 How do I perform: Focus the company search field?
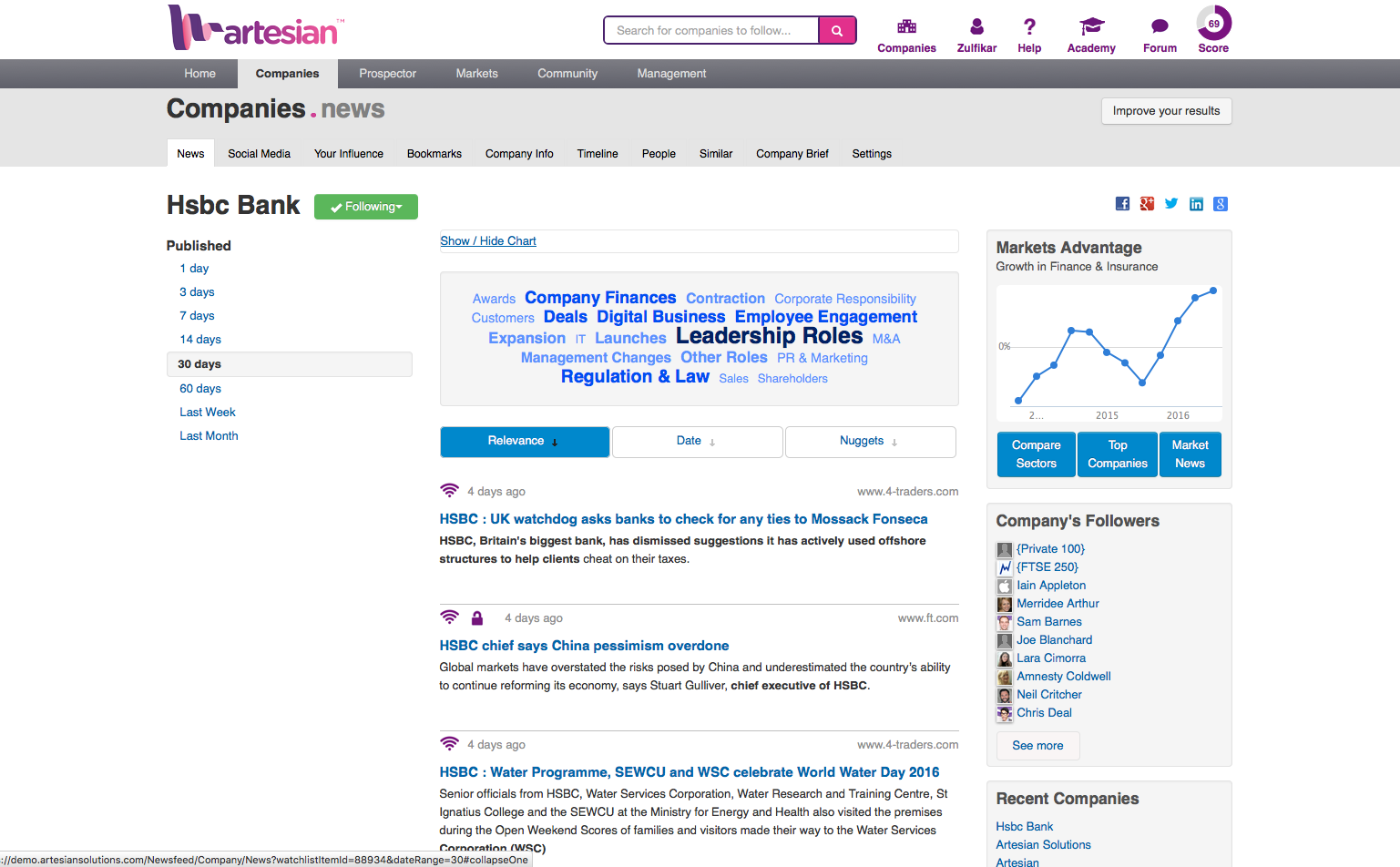tap(710, 30)
